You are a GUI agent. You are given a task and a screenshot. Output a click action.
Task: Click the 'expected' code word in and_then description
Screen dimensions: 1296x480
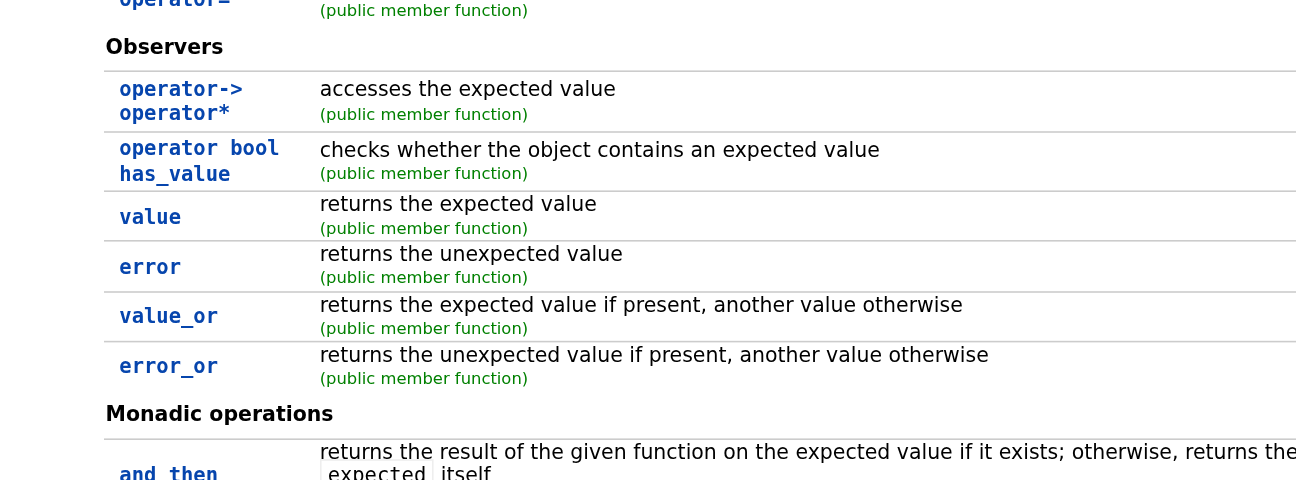click(x=377, y=474)
